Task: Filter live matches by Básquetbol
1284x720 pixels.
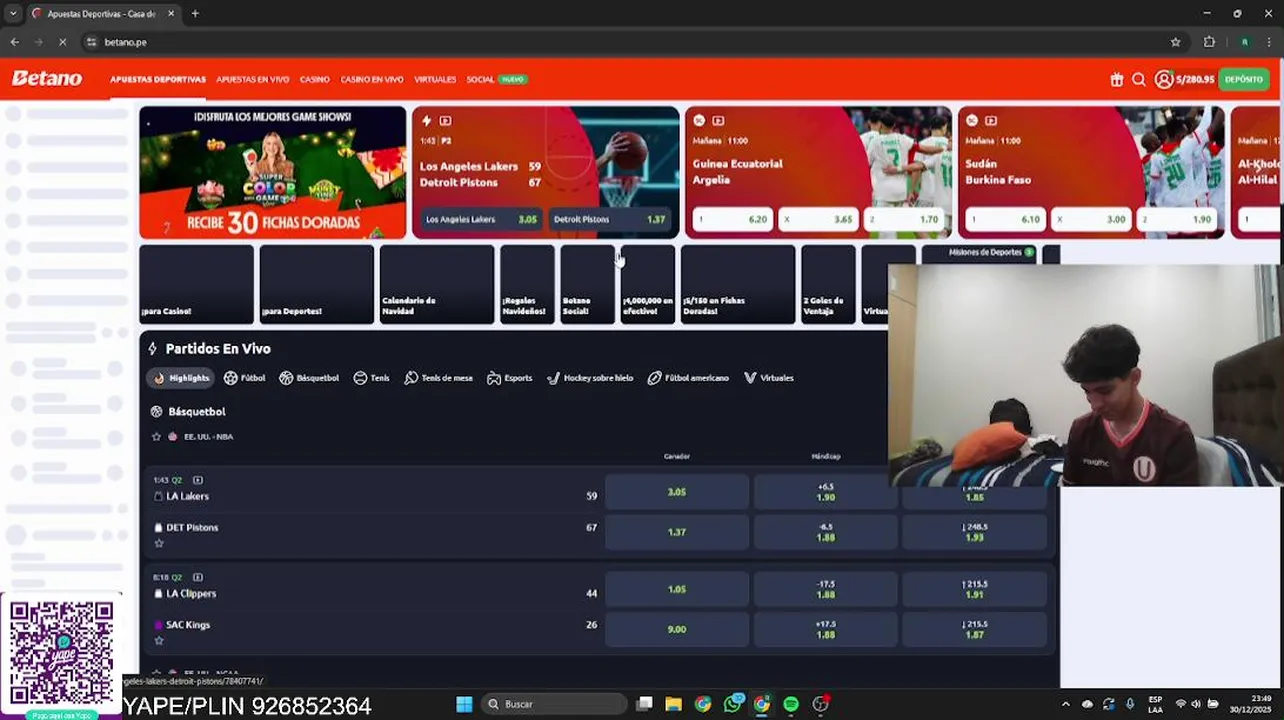Action: point(309,378)
